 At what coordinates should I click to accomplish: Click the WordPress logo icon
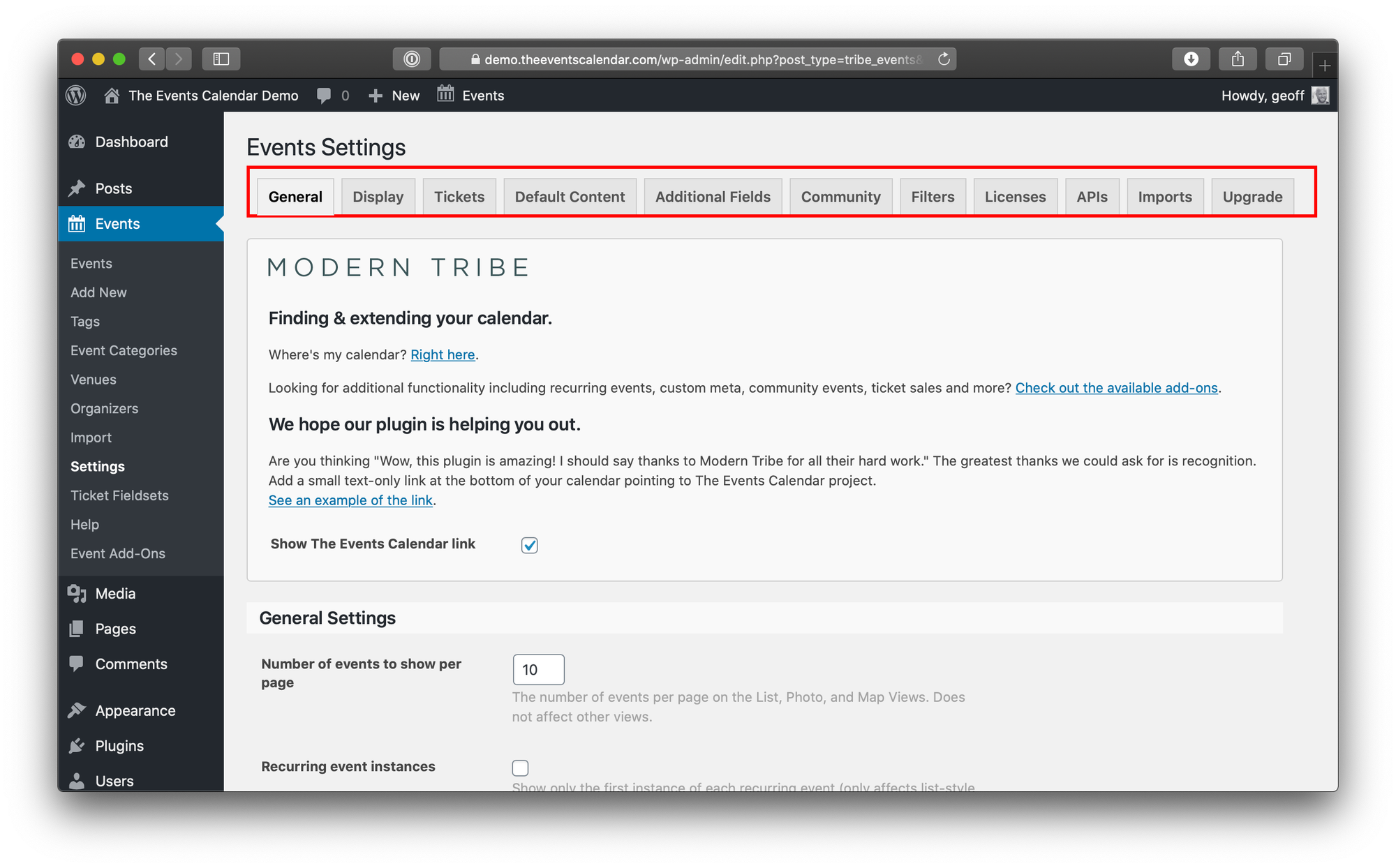[x=76, y=96]
